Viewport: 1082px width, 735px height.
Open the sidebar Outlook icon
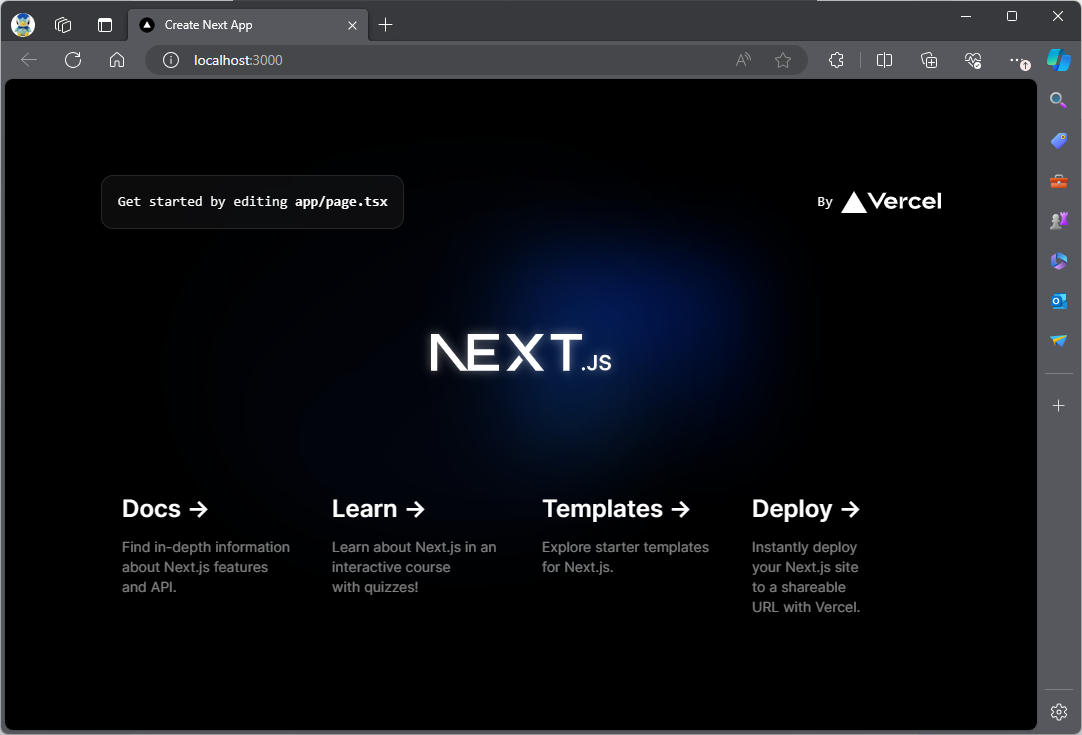click(x=1059, y=301)
